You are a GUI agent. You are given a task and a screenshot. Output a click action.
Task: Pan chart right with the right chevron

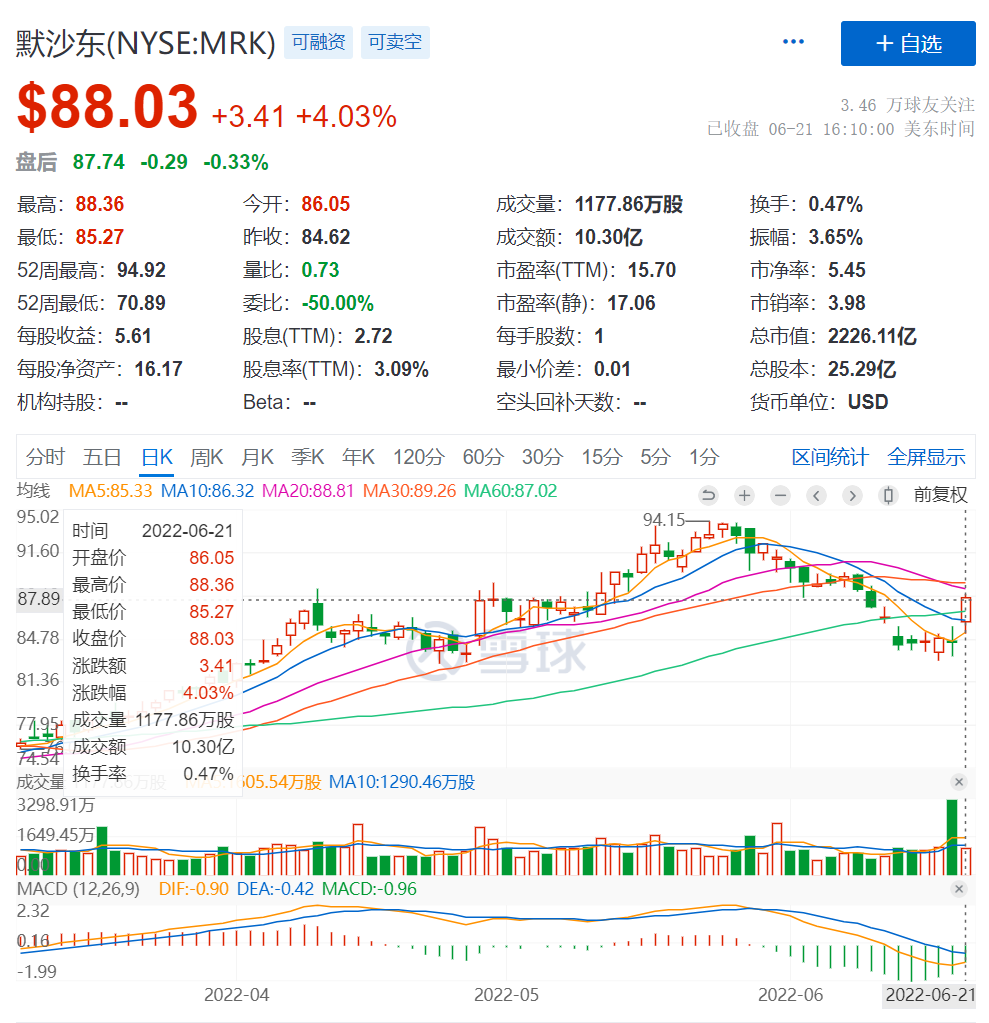click(852, 495)
